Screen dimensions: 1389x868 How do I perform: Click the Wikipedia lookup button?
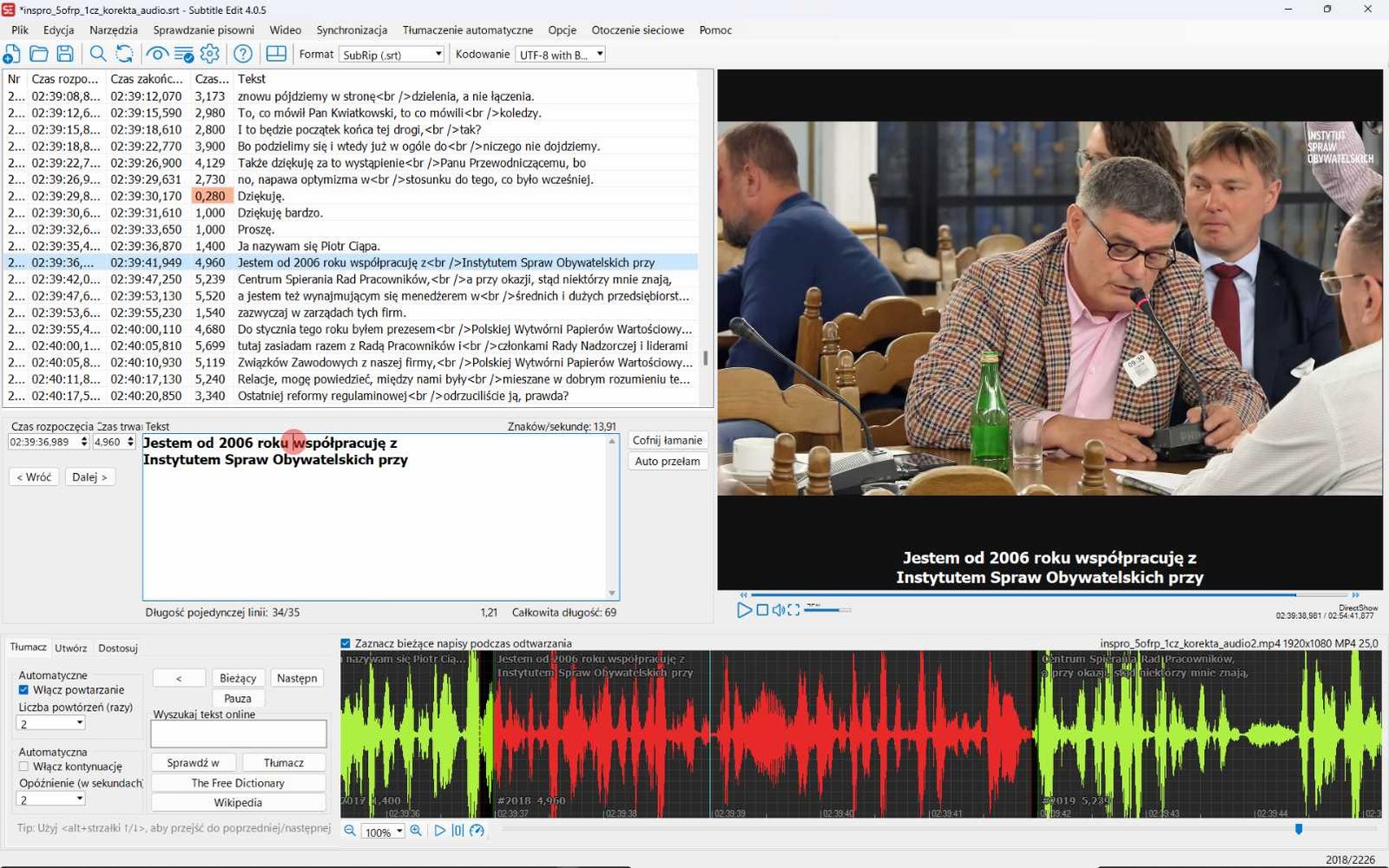click(x=238, y=802)
